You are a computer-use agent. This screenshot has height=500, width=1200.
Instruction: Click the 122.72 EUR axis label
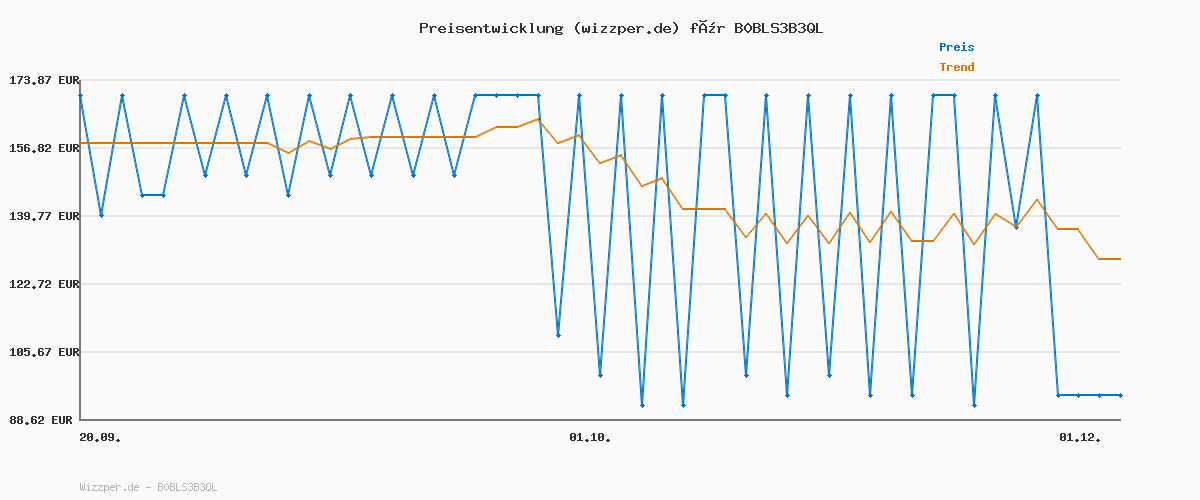(41, 284)
